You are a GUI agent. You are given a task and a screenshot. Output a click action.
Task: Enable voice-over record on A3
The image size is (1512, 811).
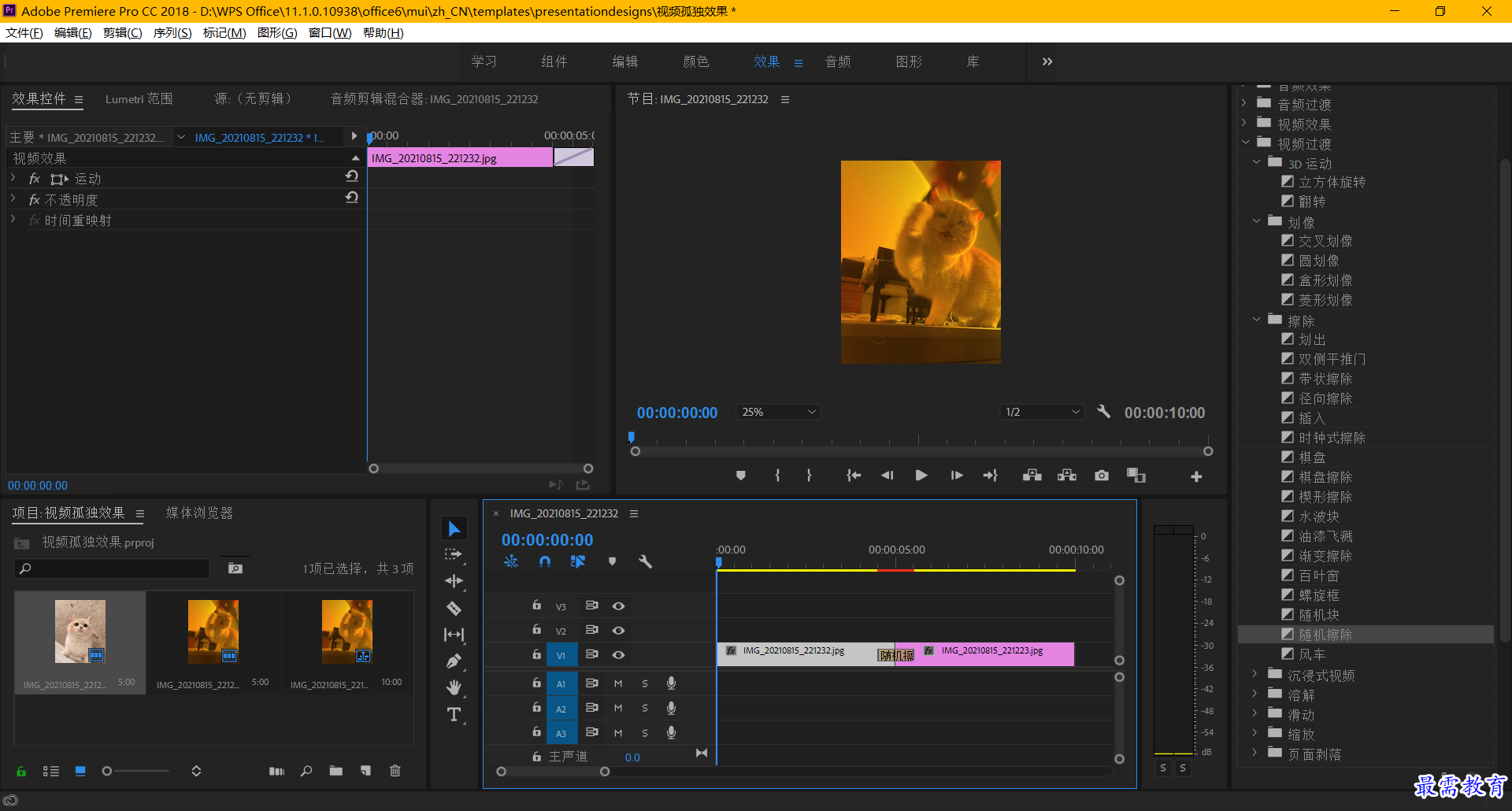671,732
